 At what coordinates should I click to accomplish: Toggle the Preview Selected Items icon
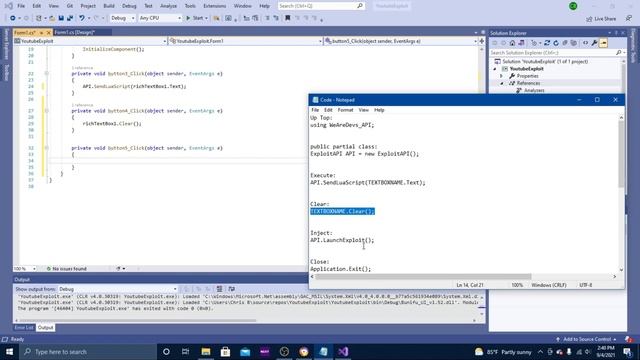point(603,43)
